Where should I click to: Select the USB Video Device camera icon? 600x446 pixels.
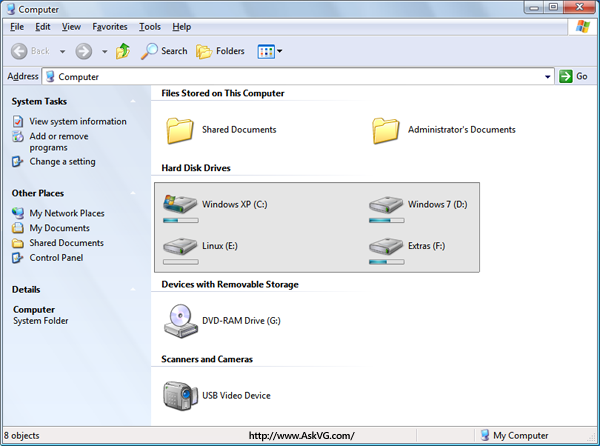coord(180,396)
